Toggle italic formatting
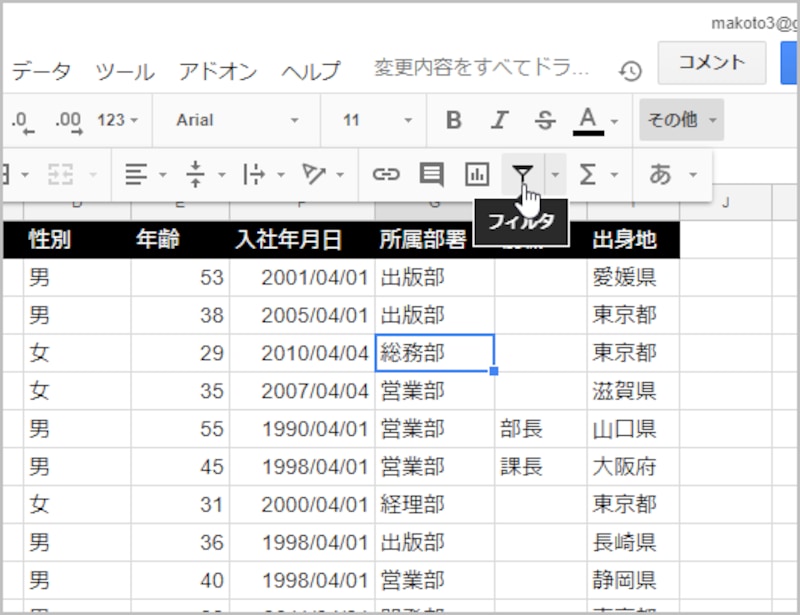The height and width of the screenshot is (615, 800). click(x=499, y=119)
